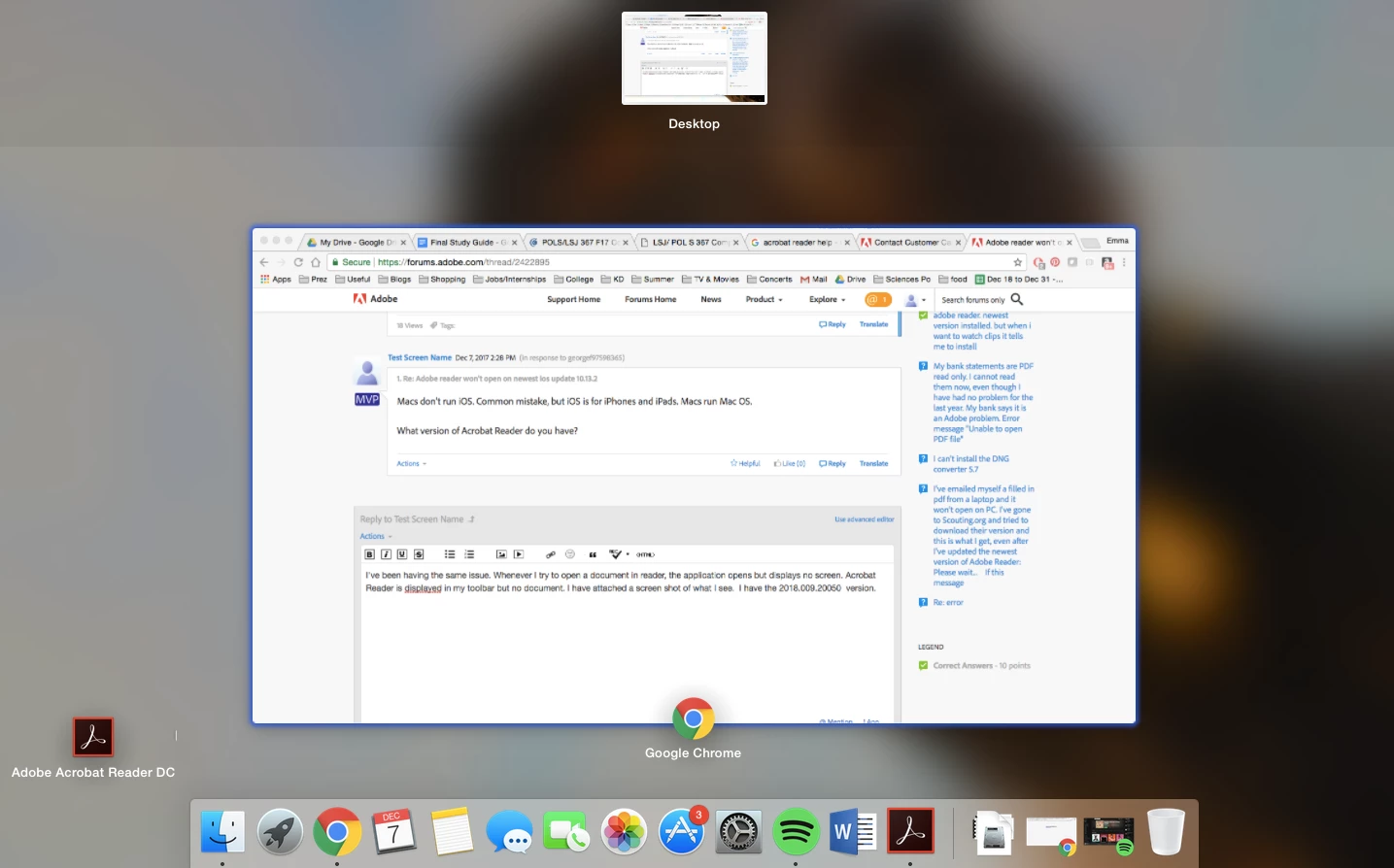Switch the editor to HTML view
The width and height of the screenshot is (1394, 868).
(646, 554)
